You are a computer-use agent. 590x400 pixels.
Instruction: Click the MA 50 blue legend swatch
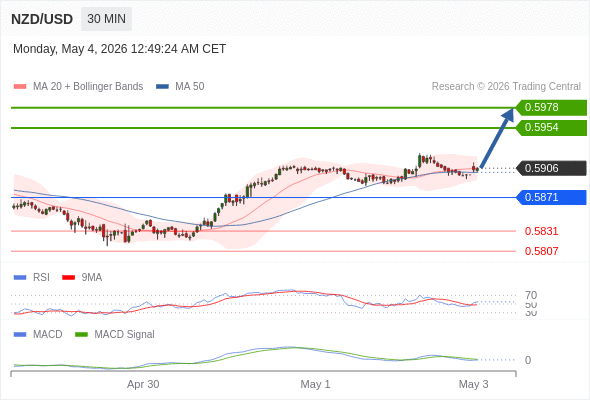pyautogui.click(x=162, y=87)
